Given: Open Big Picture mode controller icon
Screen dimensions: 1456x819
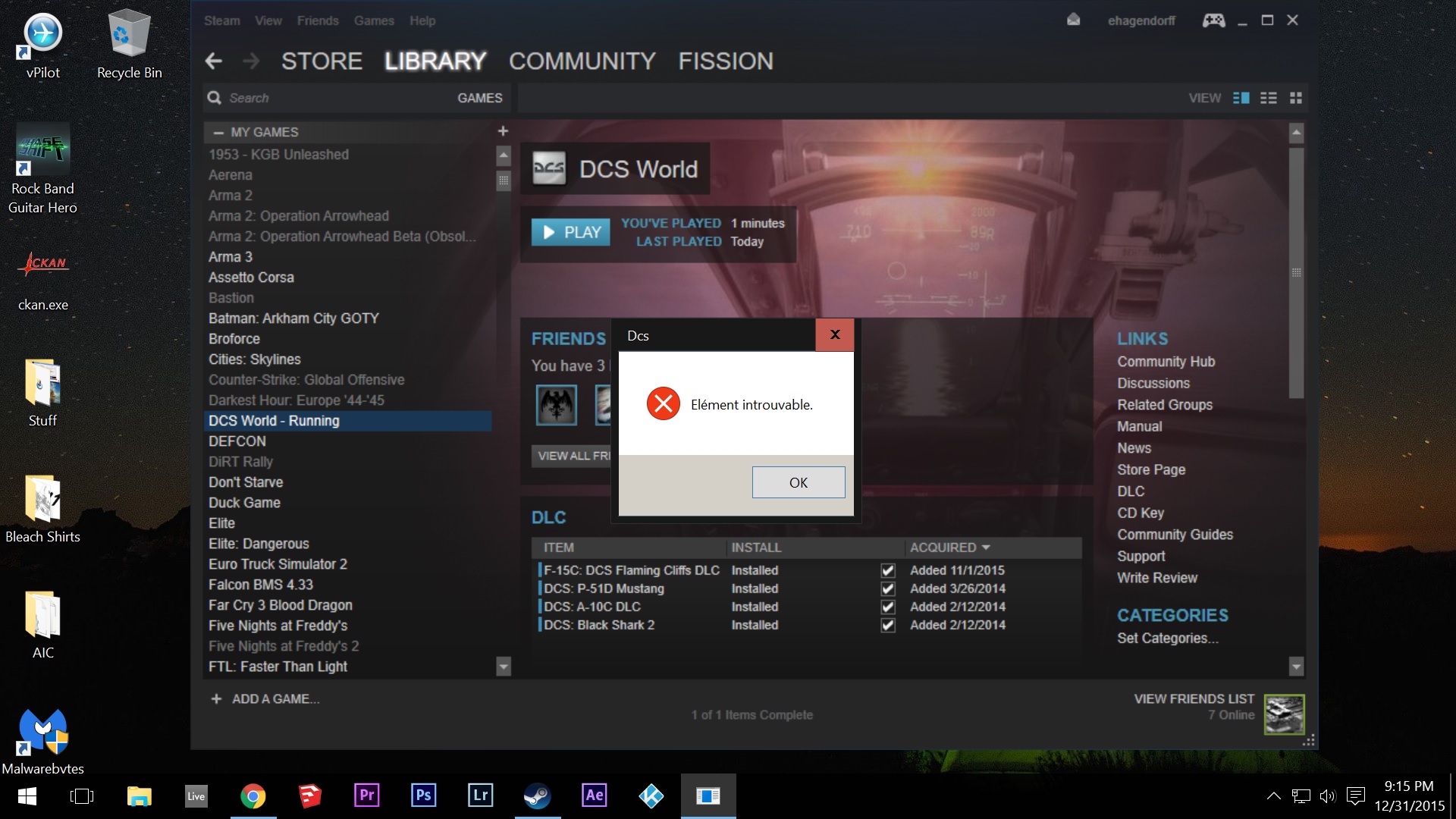Looking at the screenshot, I should click(x=1213, y=20).
